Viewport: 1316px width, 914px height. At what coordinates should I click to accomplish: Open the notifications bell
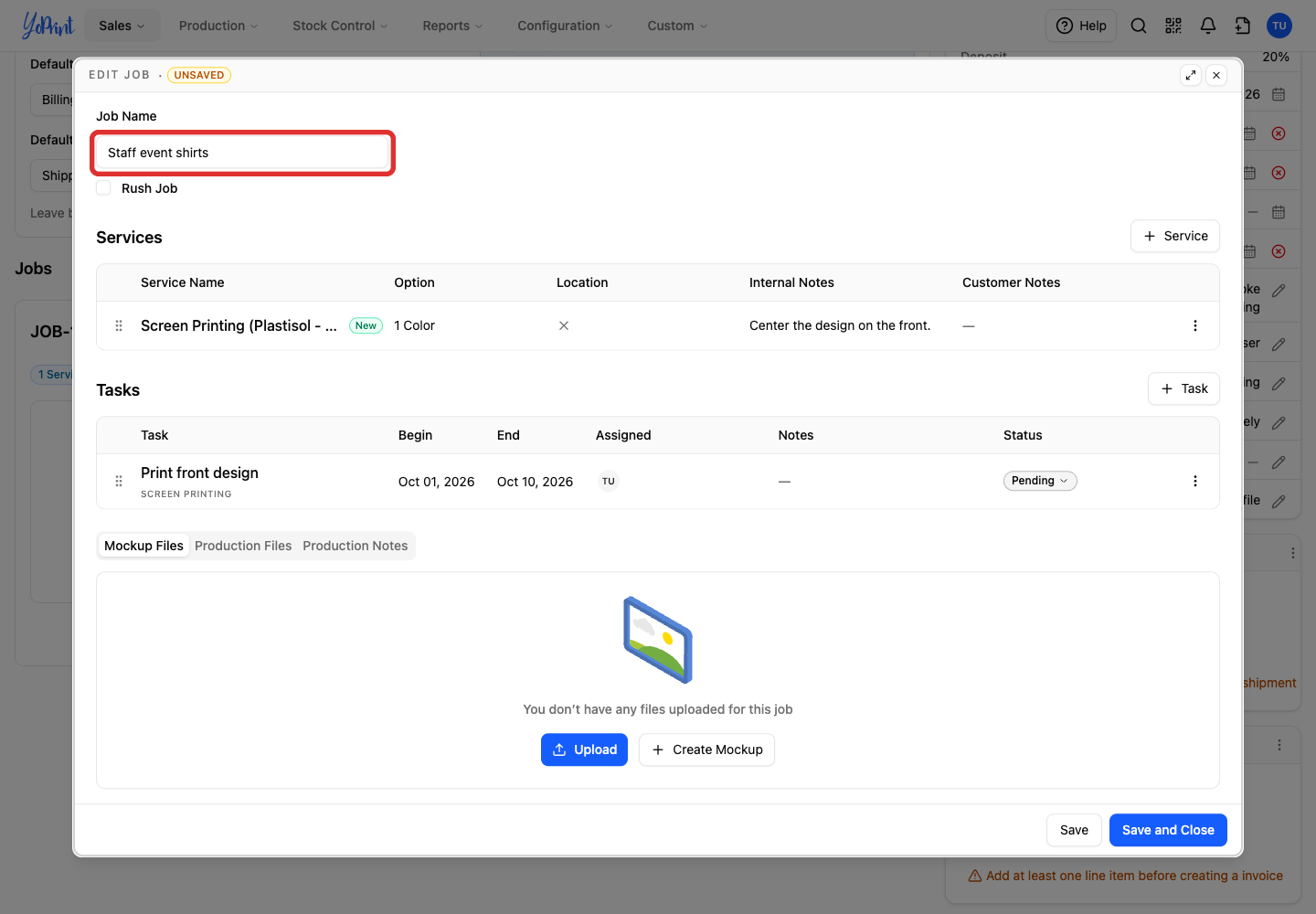point(1208,26)
